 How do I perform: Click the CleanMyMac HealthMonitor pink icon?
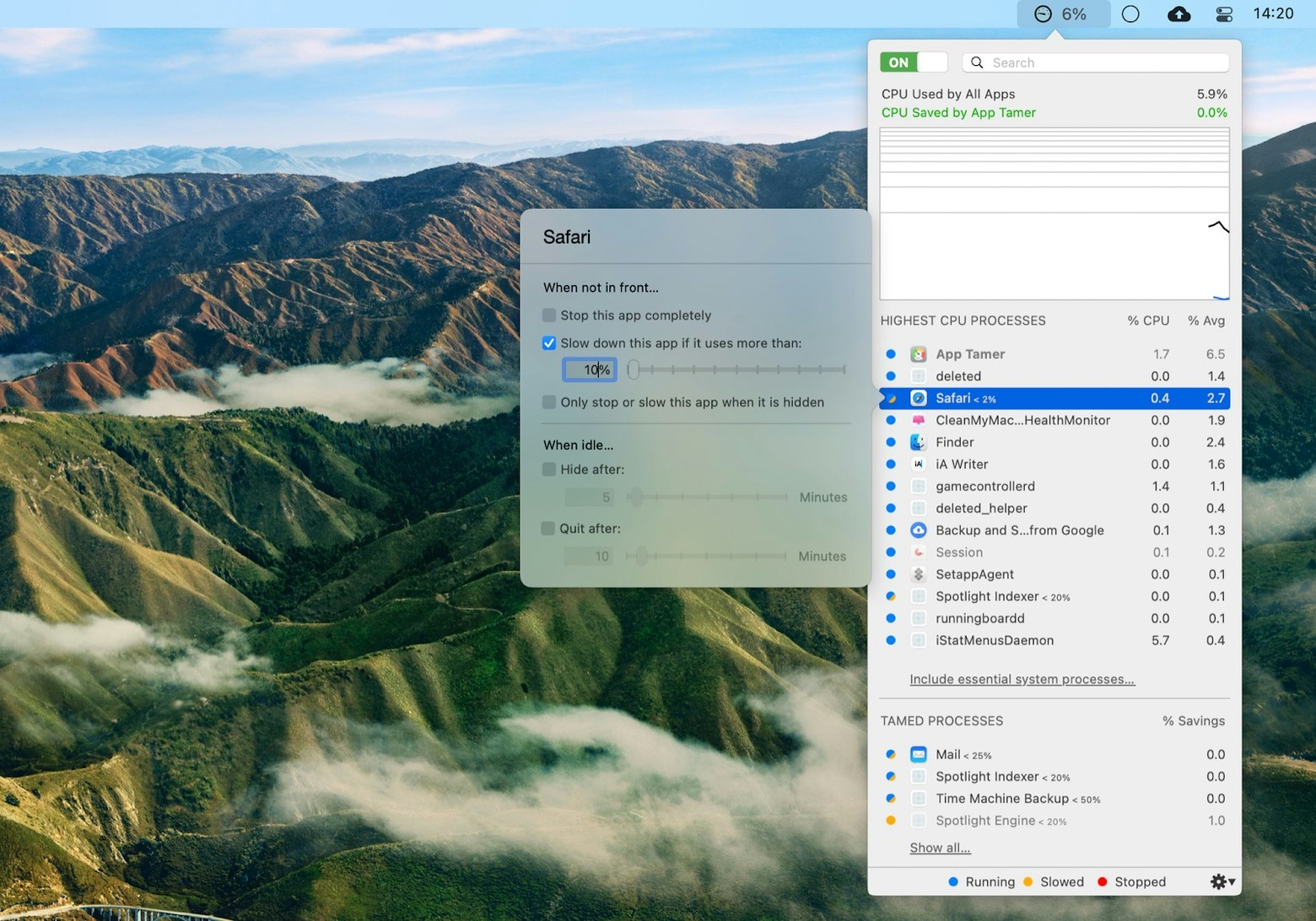click(919, 420)
